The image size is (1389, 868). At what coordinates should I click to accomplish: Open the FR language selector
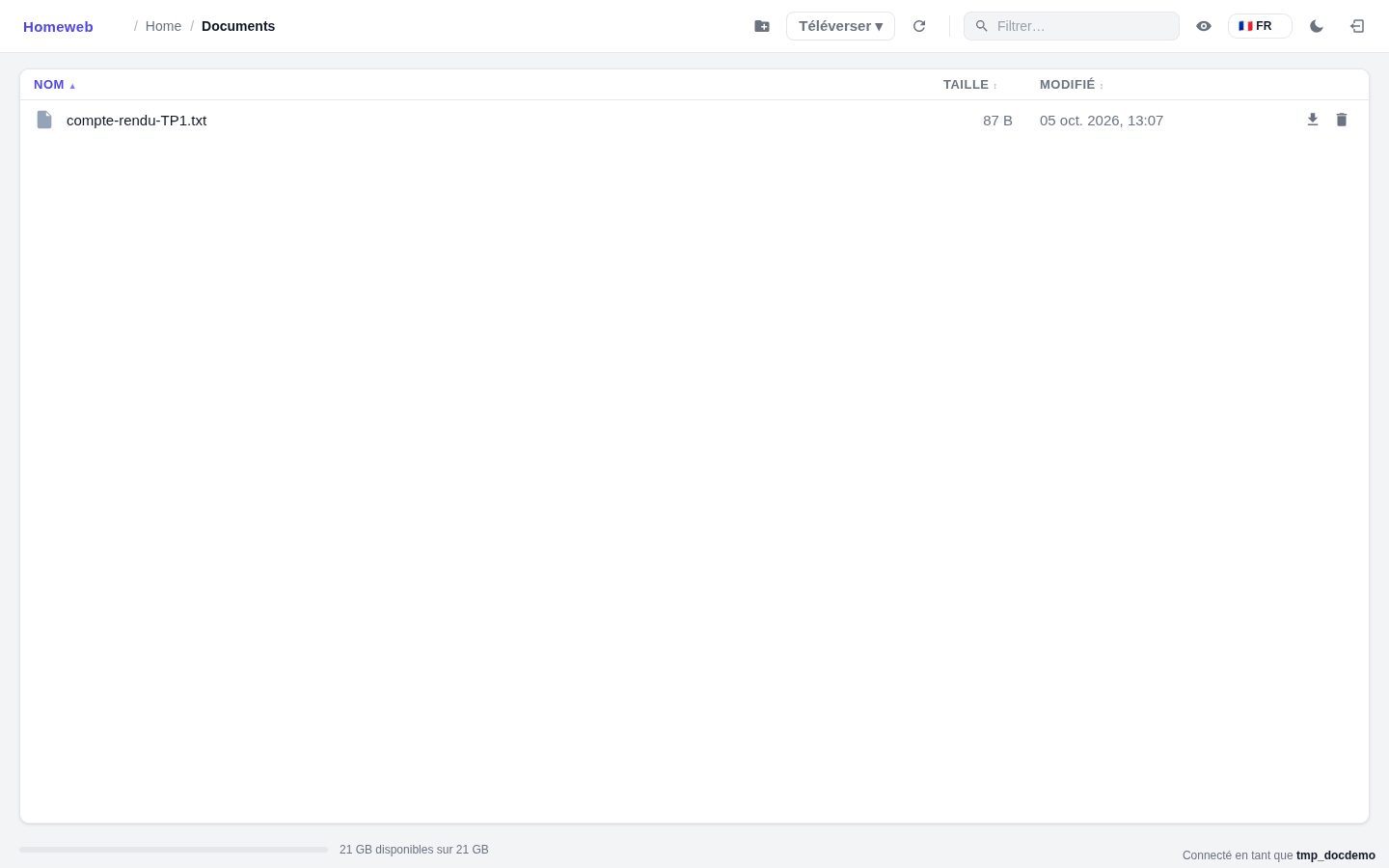tap(1260, 26)
